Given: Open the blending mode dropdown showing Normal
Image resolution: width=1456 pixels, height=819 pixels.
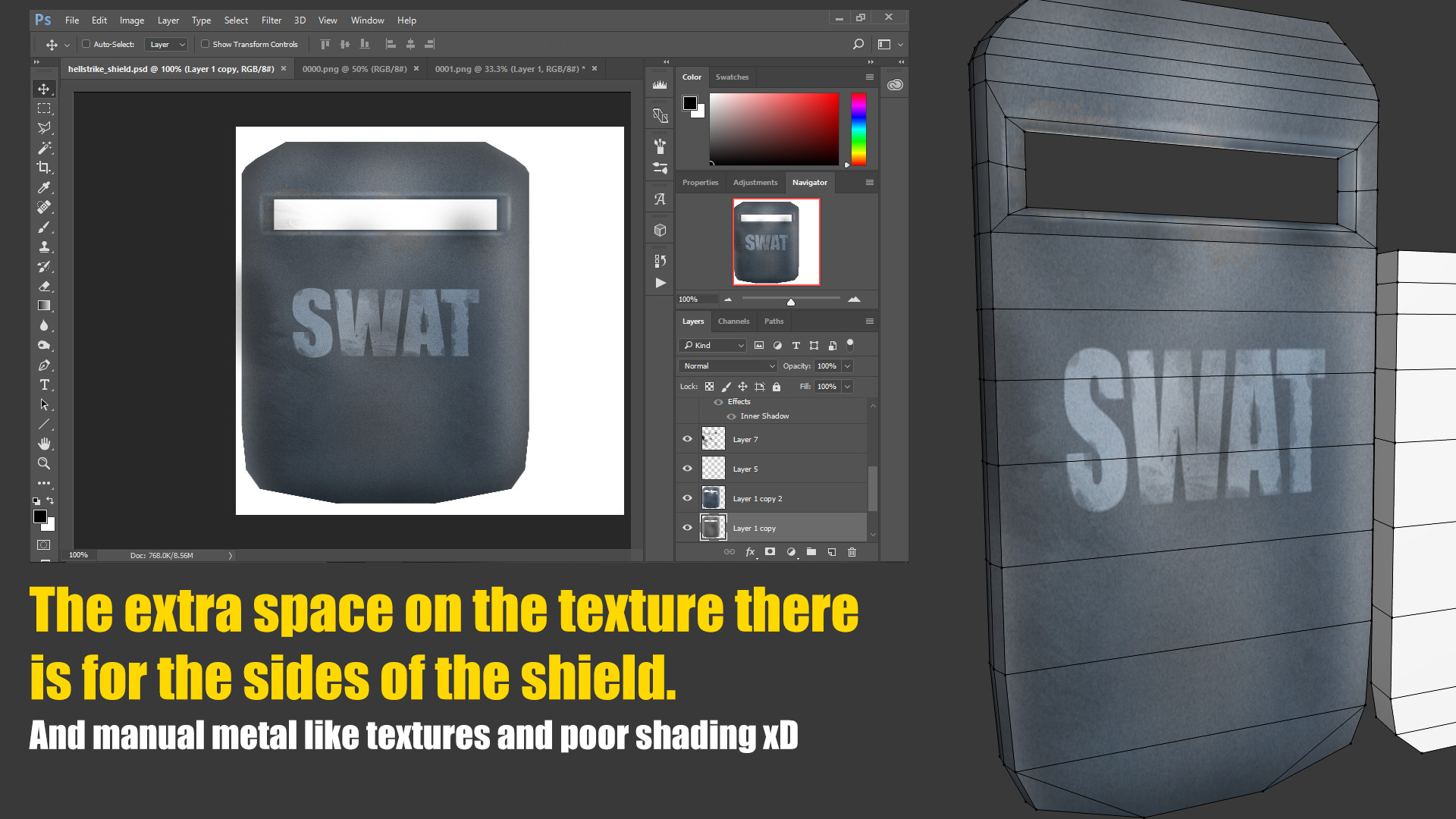Looking at the screenshot, I should coord(726,366).
